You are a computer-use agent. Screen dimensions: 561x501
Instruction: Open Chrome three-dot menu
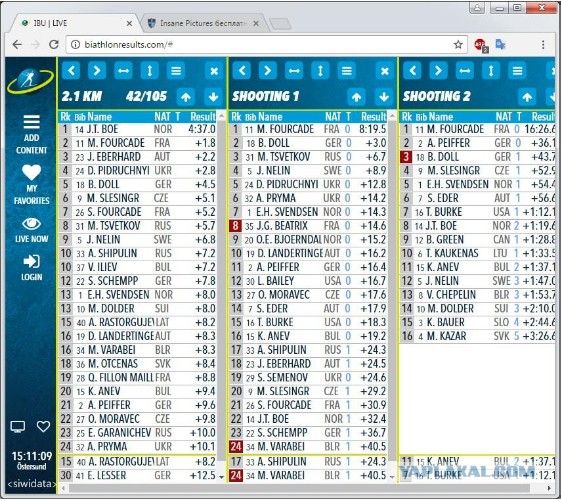(x=543, y=45)
